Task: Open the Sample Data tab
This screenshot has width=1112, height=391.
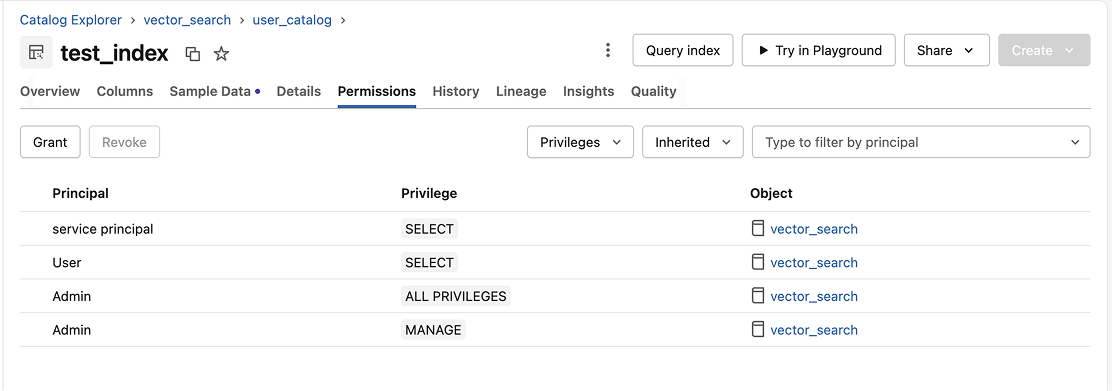Action: pyautogui.click(x=214, y=92)
